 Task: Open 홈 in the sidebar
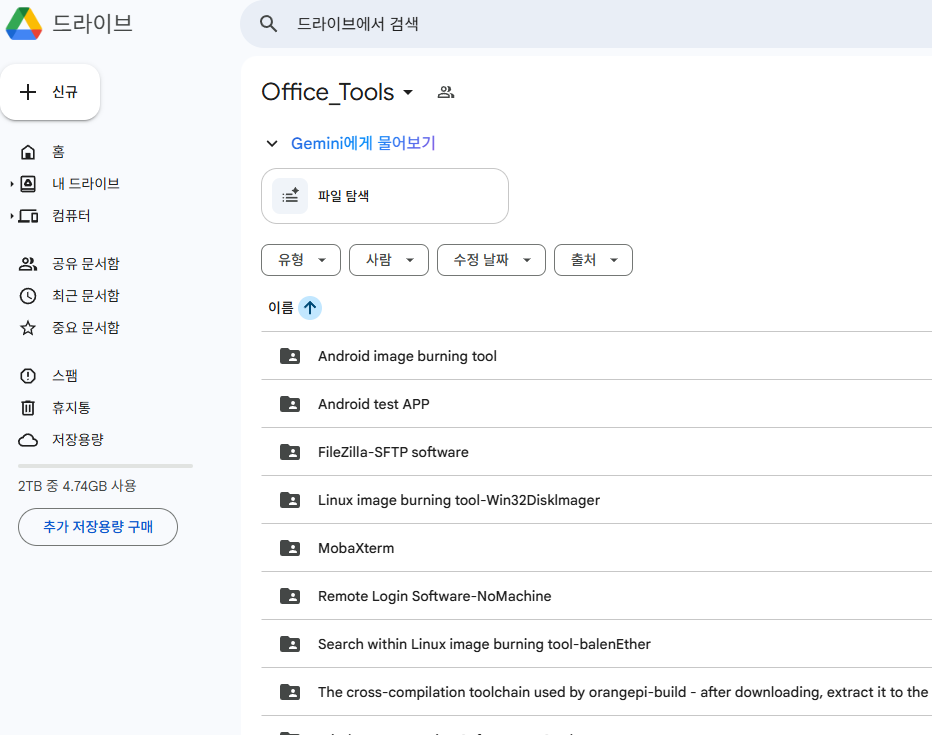(x=58, y=152)
